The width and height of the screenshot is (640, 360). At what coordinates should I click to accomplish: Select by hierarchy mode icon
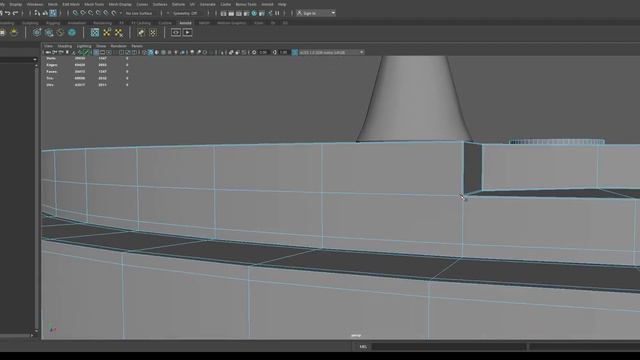[x=36, y=13]
